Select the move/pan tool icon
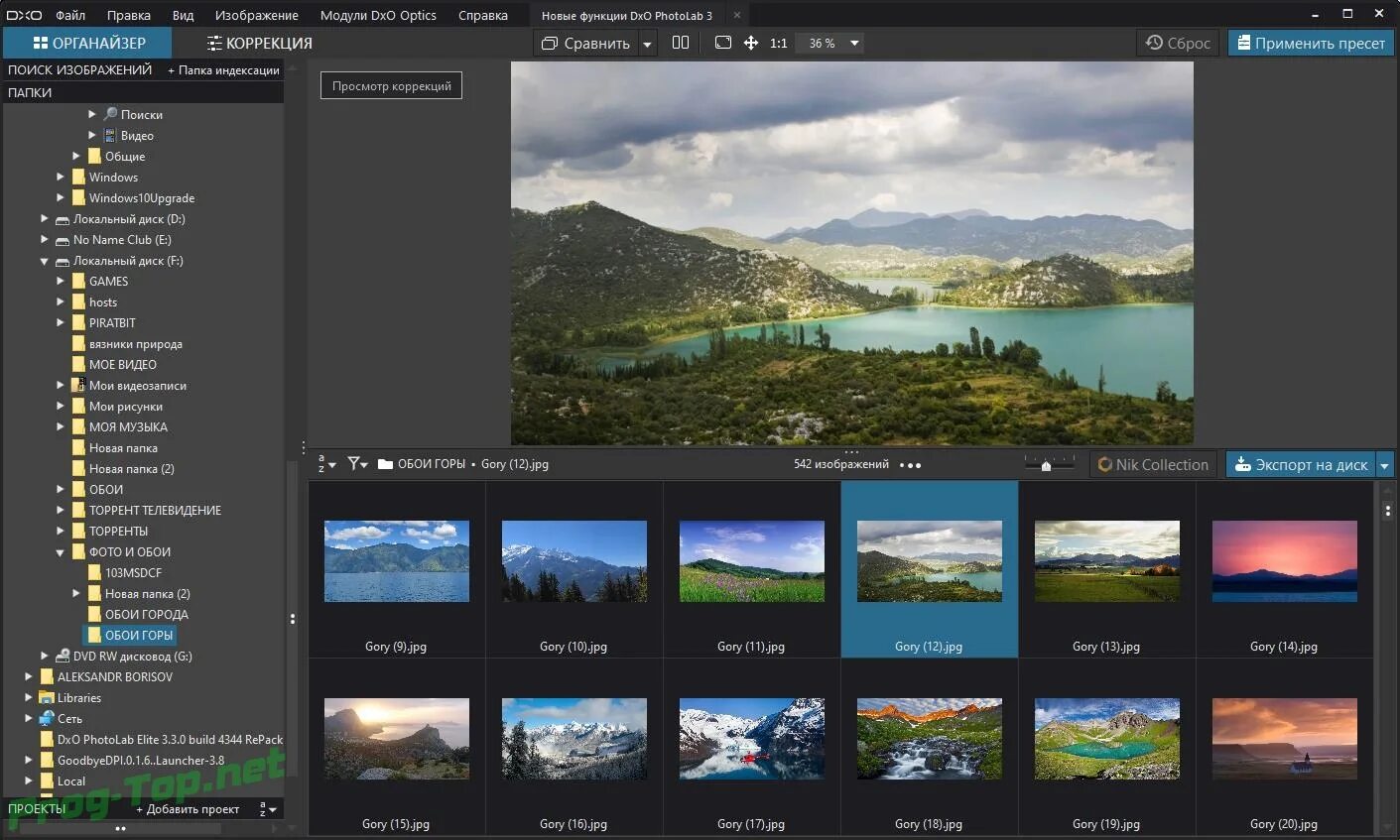Viewport: 1400px width, 840px height. pyautogui.click(x=751, y=43)
